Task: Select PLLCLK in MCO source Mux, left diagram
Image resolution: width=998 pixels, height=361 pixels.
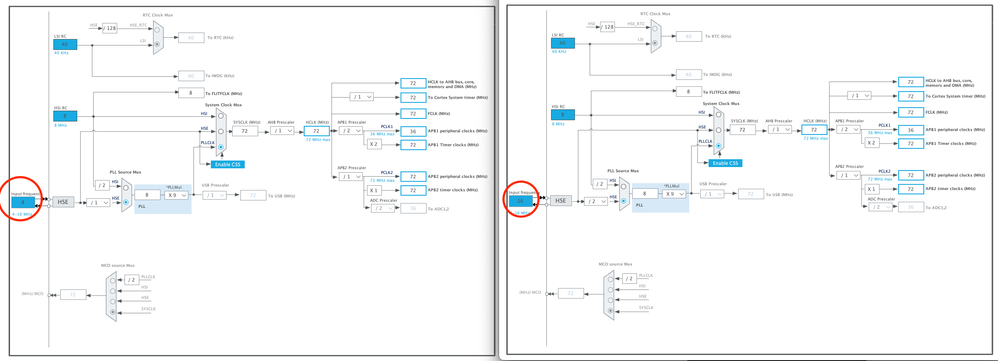Action: [113, 280]
